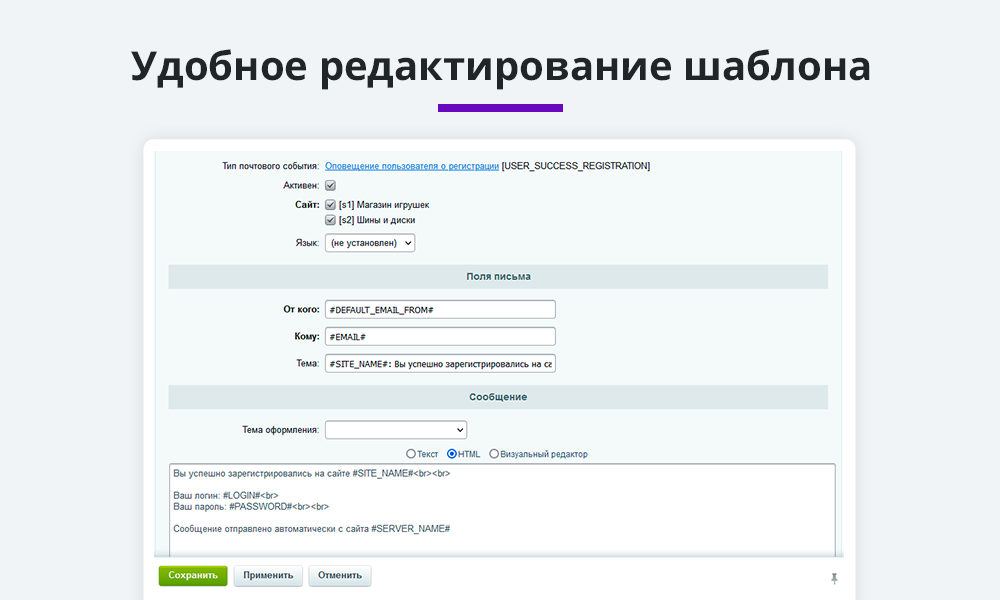Select the Тема subject input

440,364
